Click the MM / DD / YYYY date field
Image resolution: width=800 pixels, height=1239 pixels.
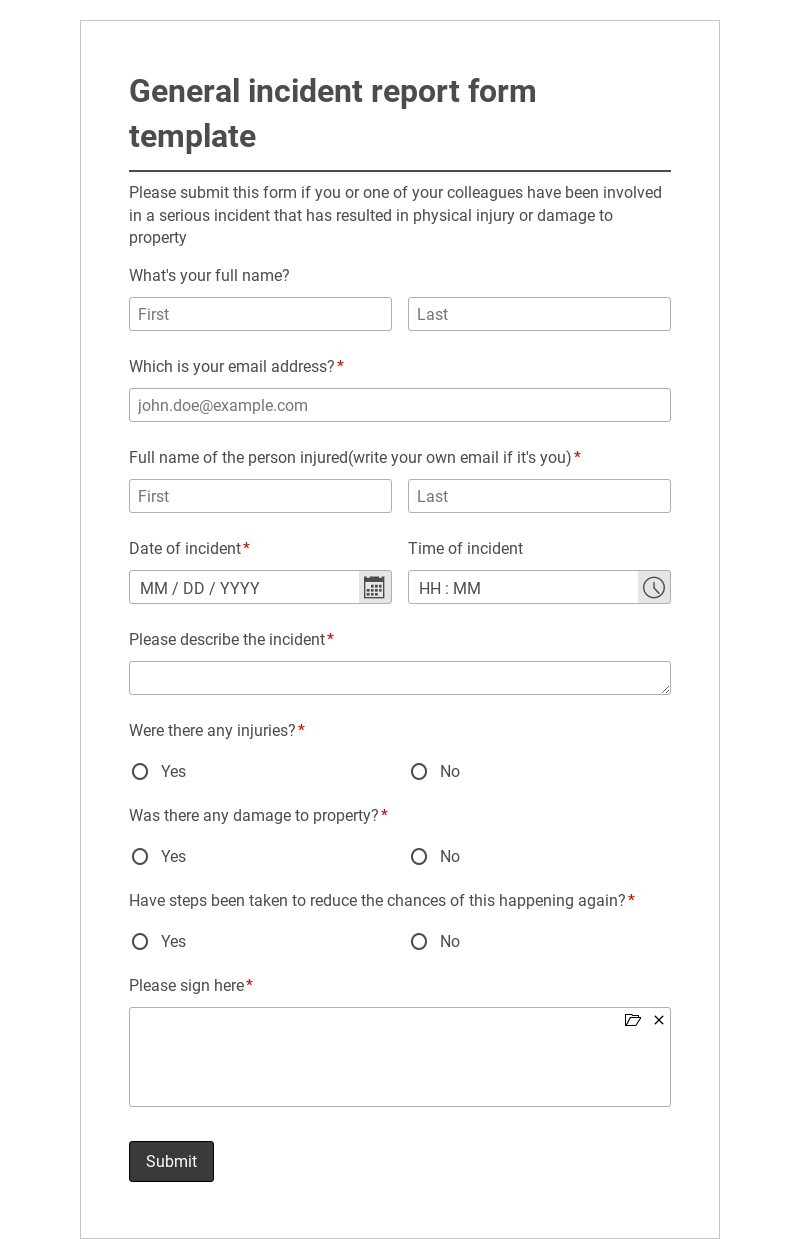244,588
